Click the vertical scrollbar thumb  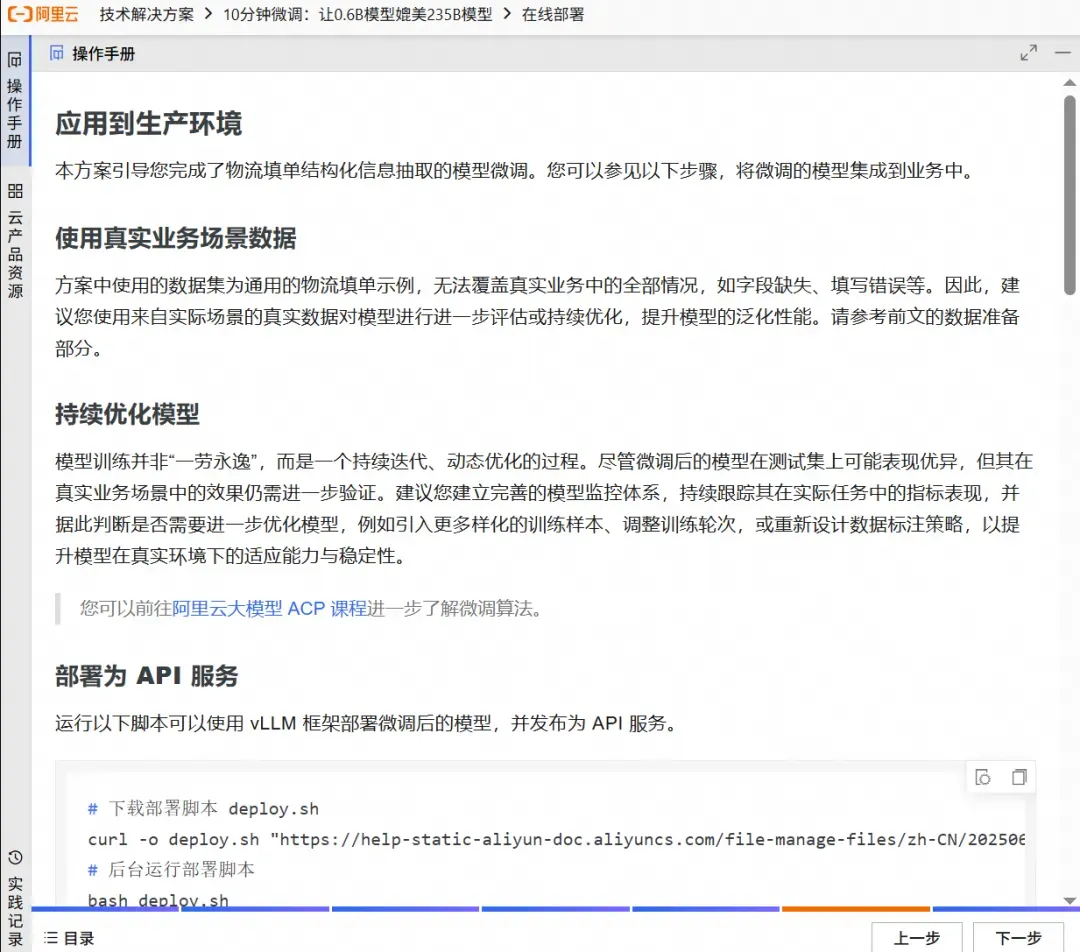1069,195
